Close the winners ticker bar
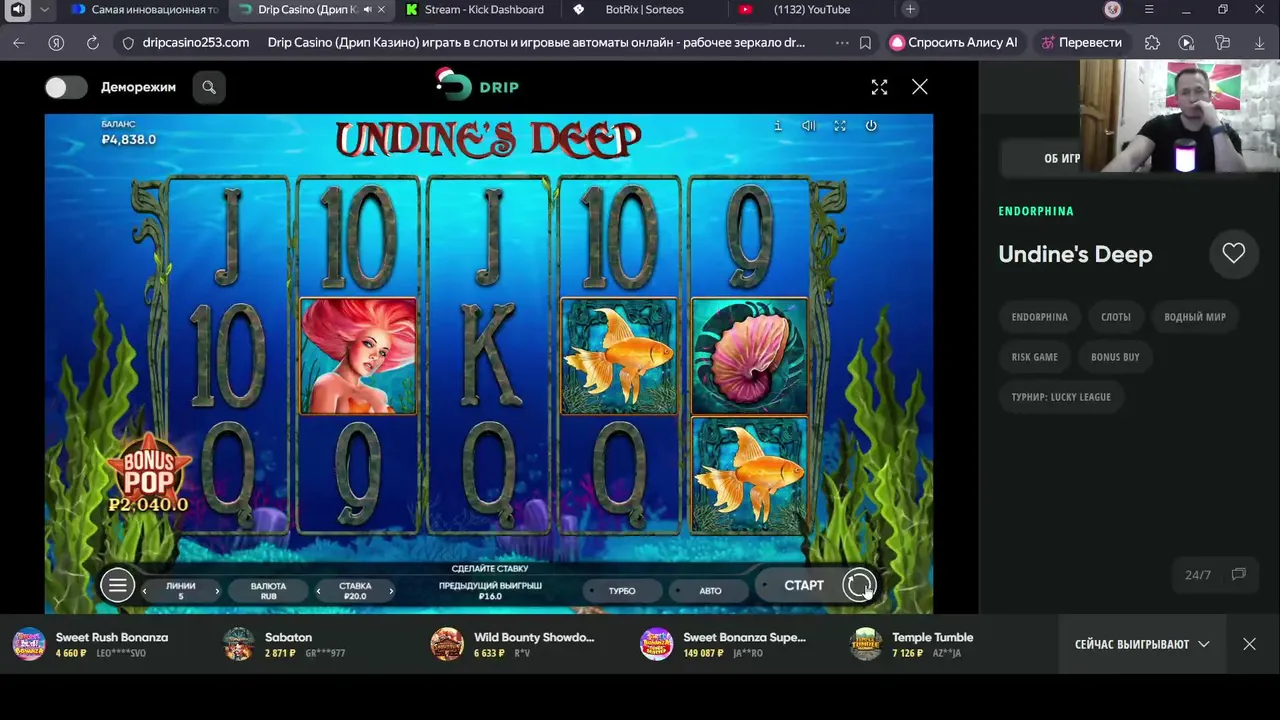The height and width of the screenshot is (720, 1280). (1249, 644)
